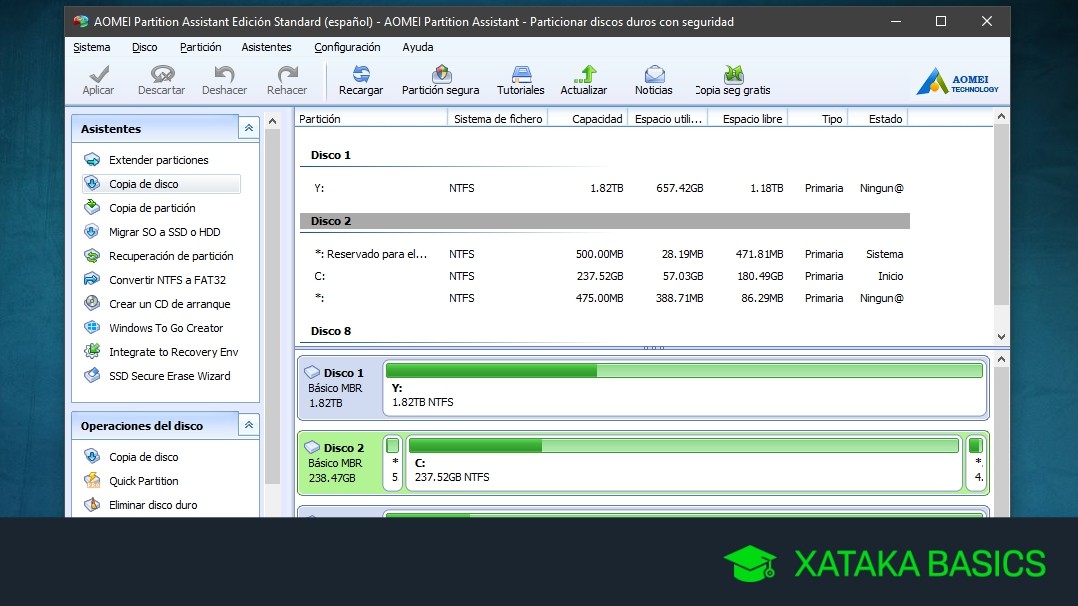The width and height of the screenshot is (1078, 606).
Task: Open the Ayuda menu
Action: click(x=417, y=47)
